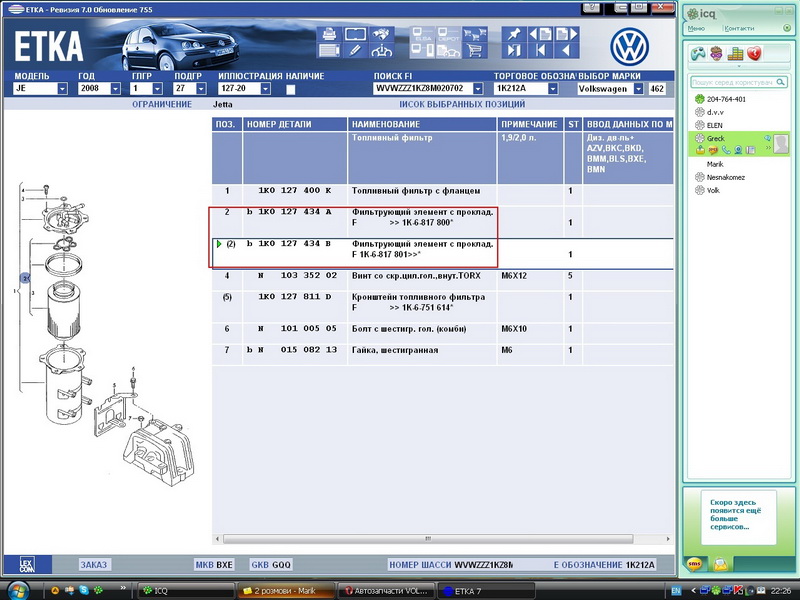
Task: Click the Skype icon in quick launch
Action: click(x=84, y=590)
